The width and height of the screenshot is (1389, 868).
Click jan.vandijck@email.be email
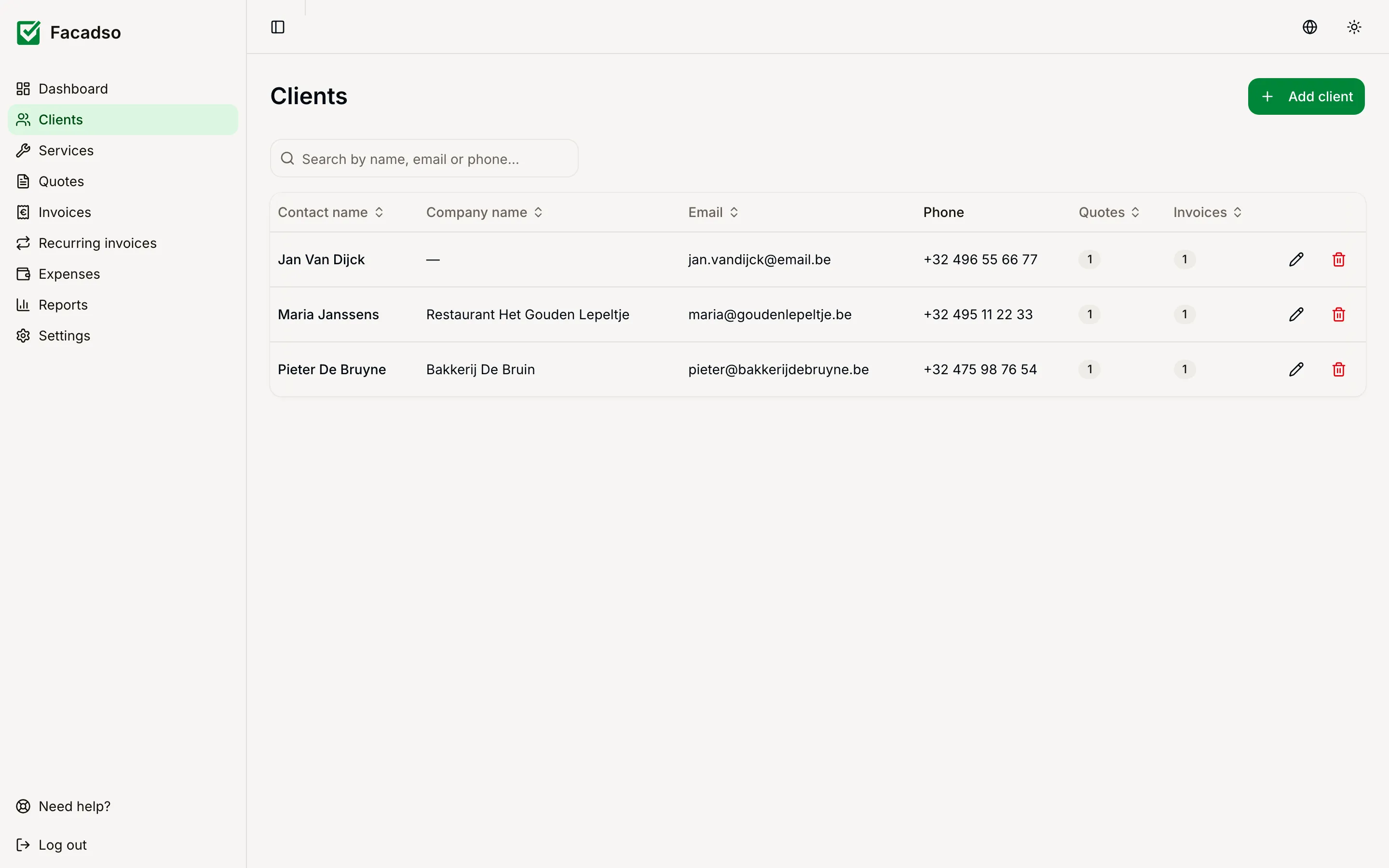(x=759, y=259)
